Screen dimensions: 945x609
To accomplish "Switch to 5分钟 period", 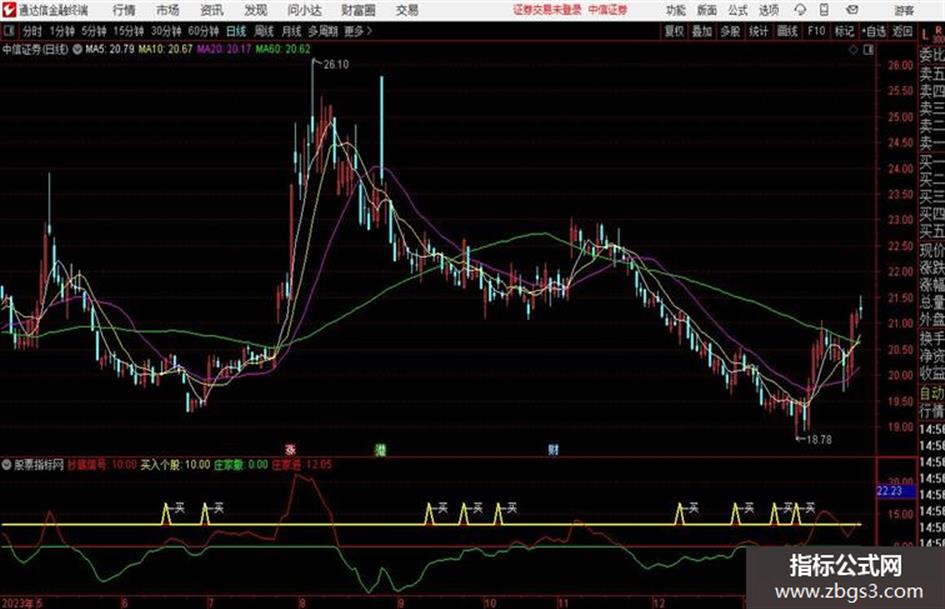I will coord(93,31).
